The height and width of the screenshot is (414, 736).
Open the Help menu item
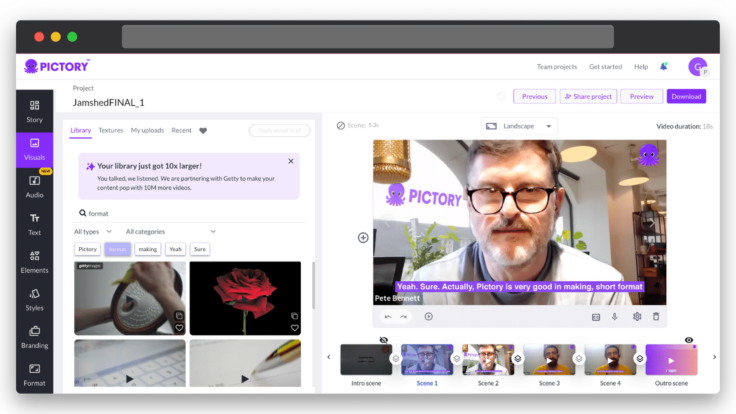(x=641, y=67)
